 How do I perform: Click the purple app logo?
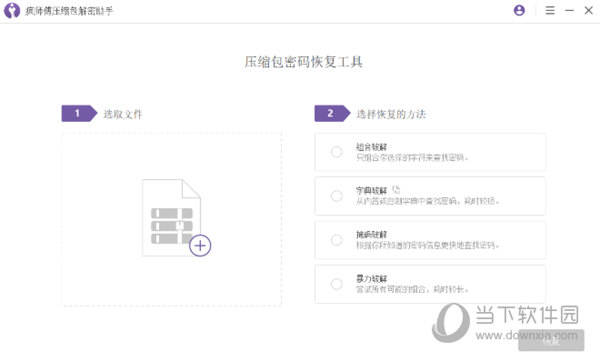pyautogui.click(x=12, y=10)
